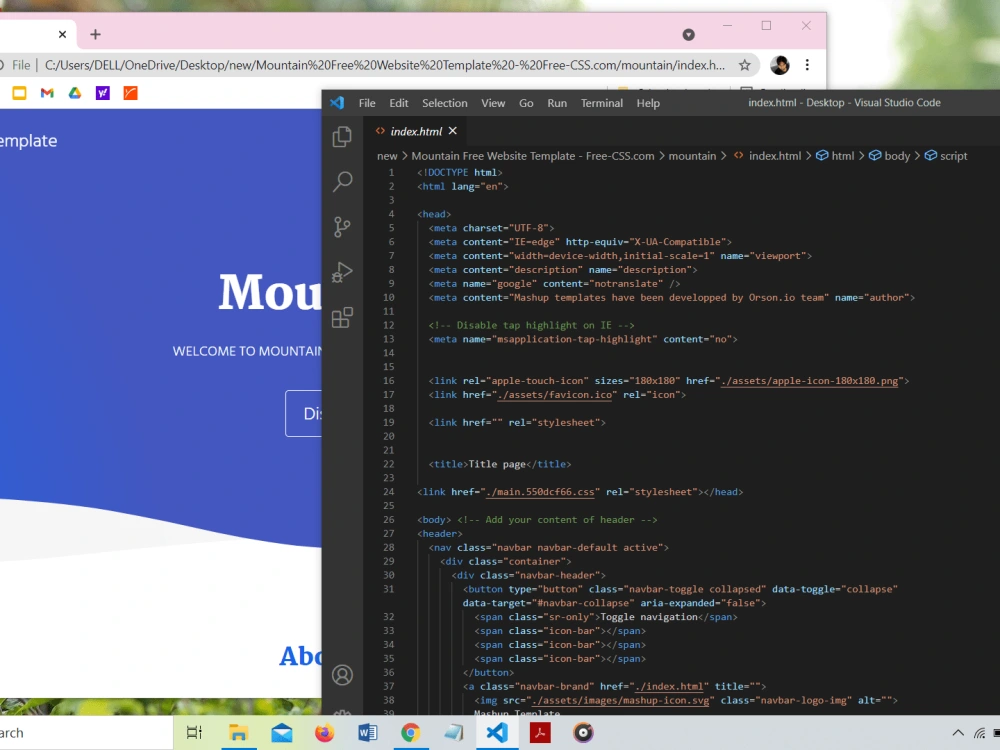Click the Chrome address bar URL

coord(385,65)
